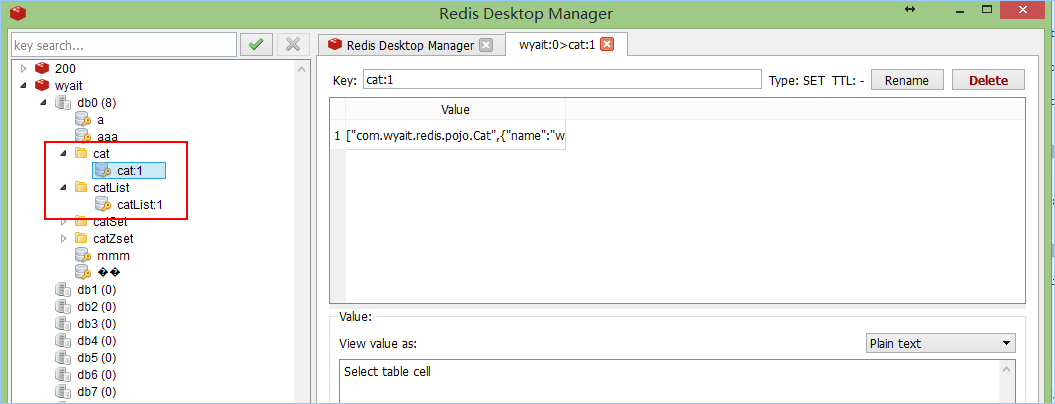Viewport: 1055px width, 404px height.
Task: Click the Redis icon beside wyait connection
Action: click(x=43, y=86)
